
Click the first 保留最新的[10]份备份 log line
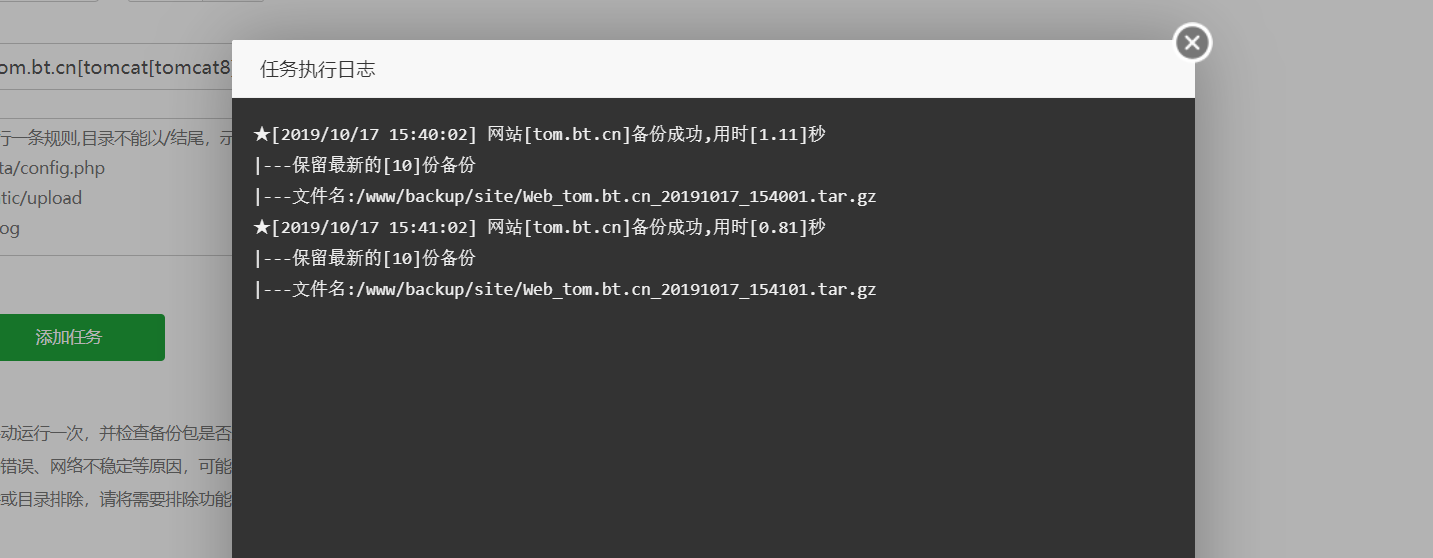364,166
